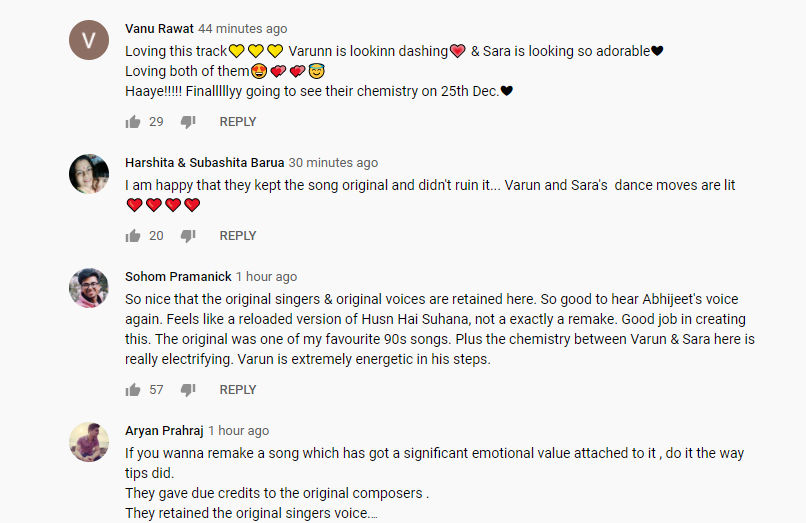The image size is (806, 523).
Task: Reply to Vanu Rawat's comment
Action: pyautogui.click(x=238, y=122)
